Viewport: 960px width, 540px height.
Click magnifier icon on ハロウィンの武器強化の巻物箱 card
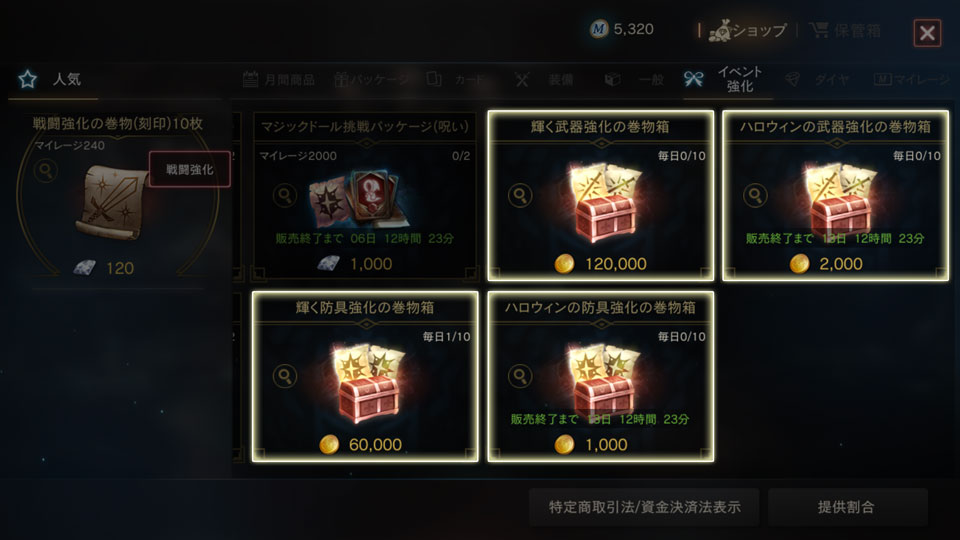click(x=755, y=195)
